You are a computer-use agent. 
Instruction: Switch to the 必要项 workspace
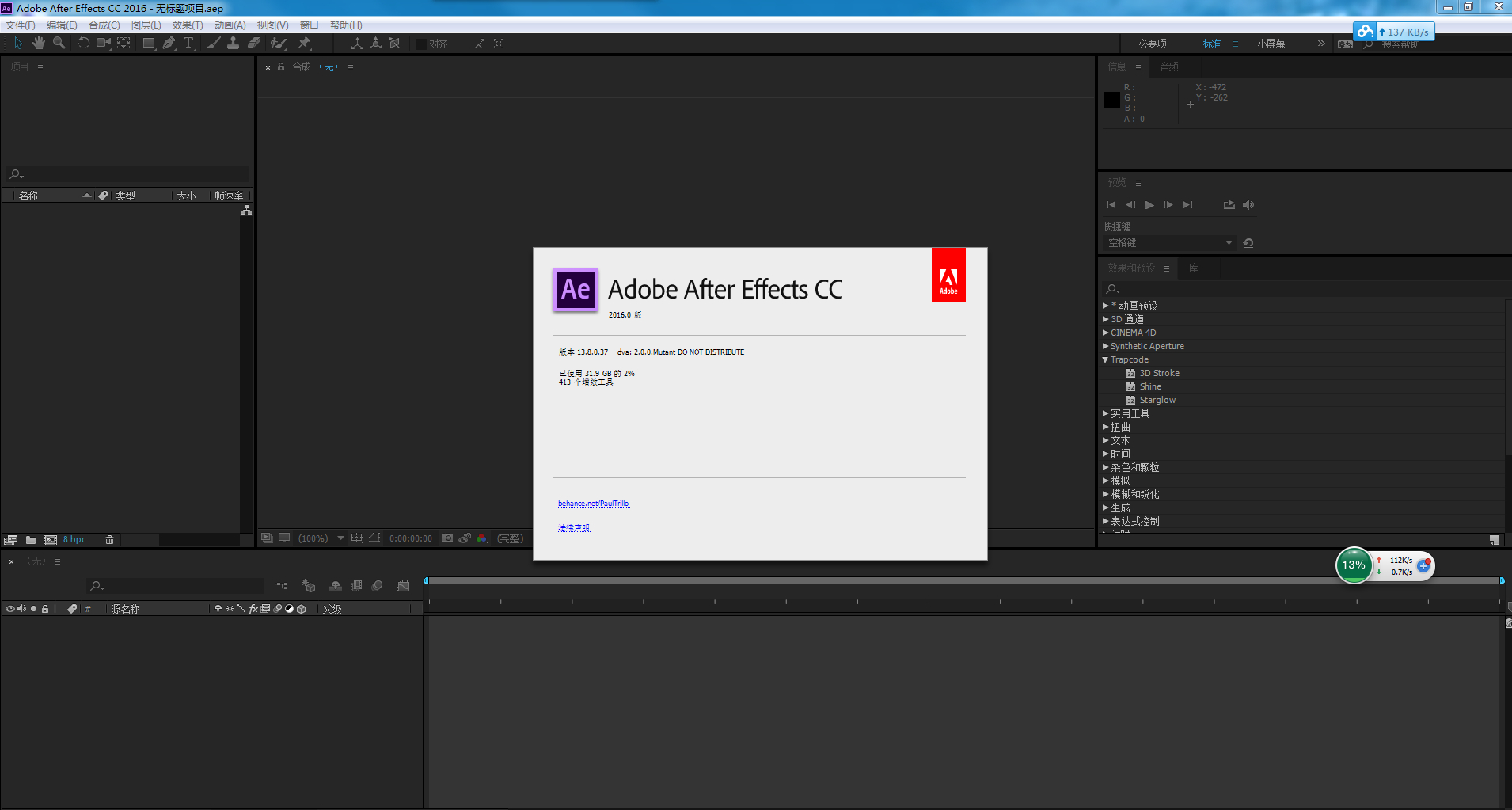1153,44
